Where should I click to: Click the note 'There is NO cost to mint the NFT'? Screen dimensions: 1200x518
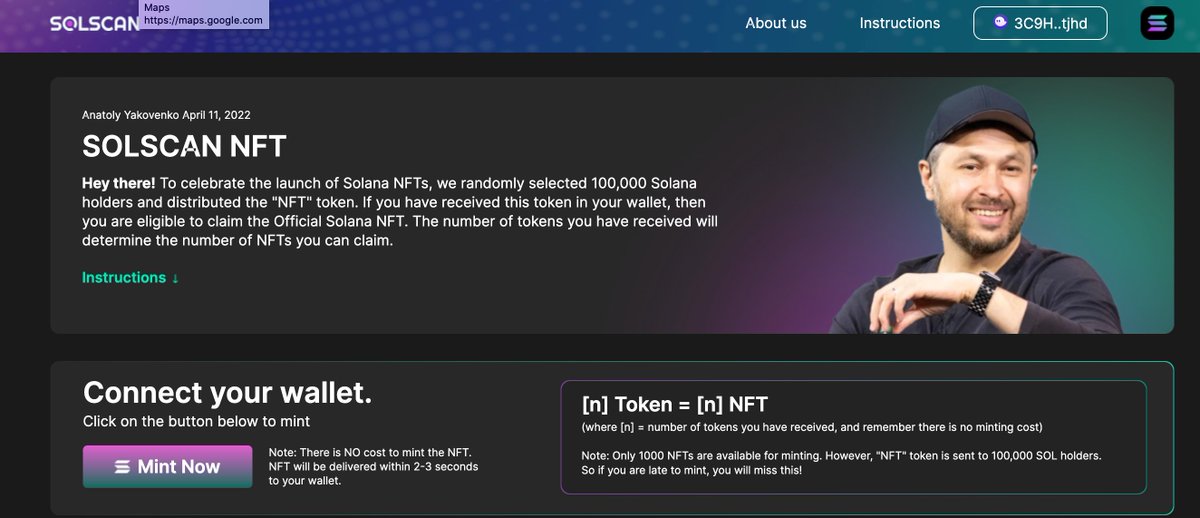(373, 467)
